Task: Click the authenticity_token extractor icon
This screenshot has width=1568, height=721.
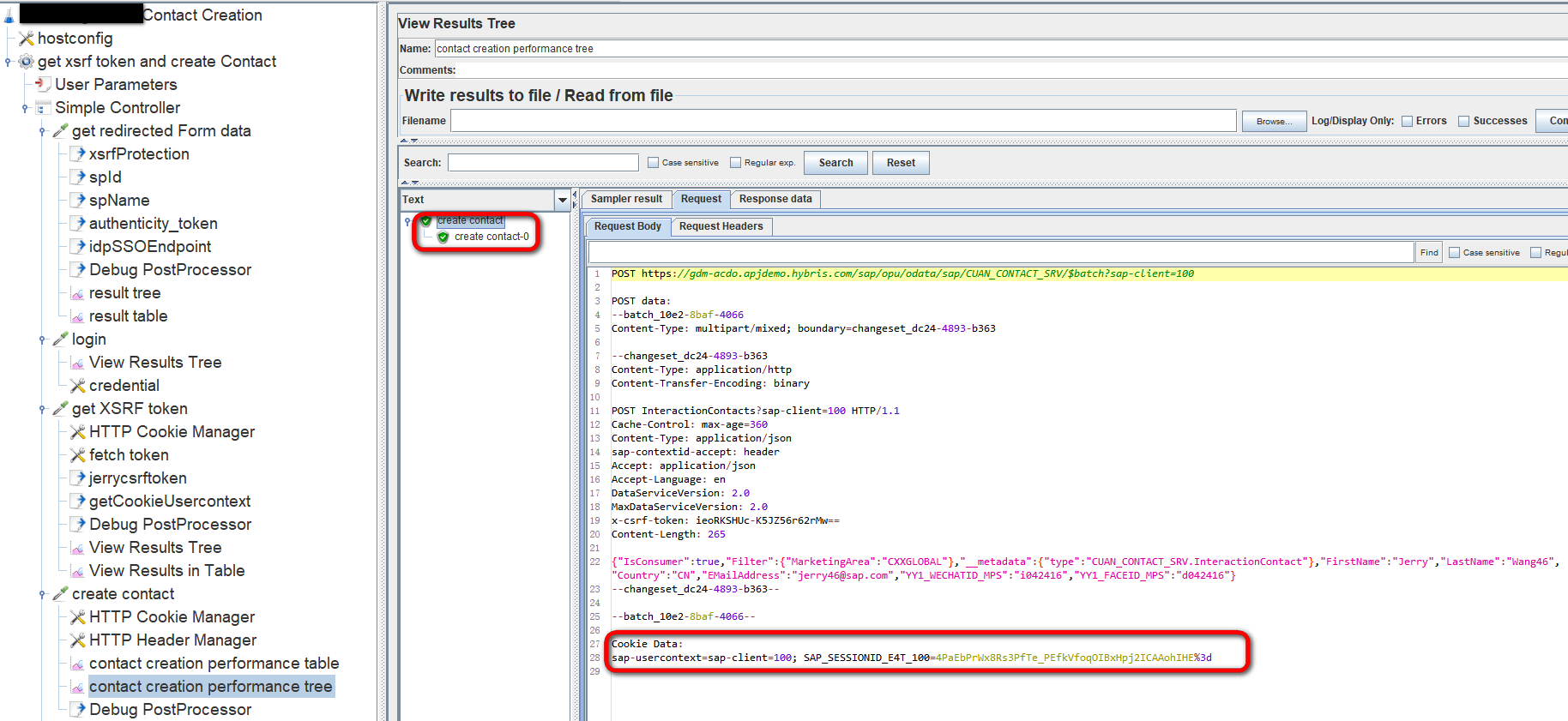Action: coord(77,224)
